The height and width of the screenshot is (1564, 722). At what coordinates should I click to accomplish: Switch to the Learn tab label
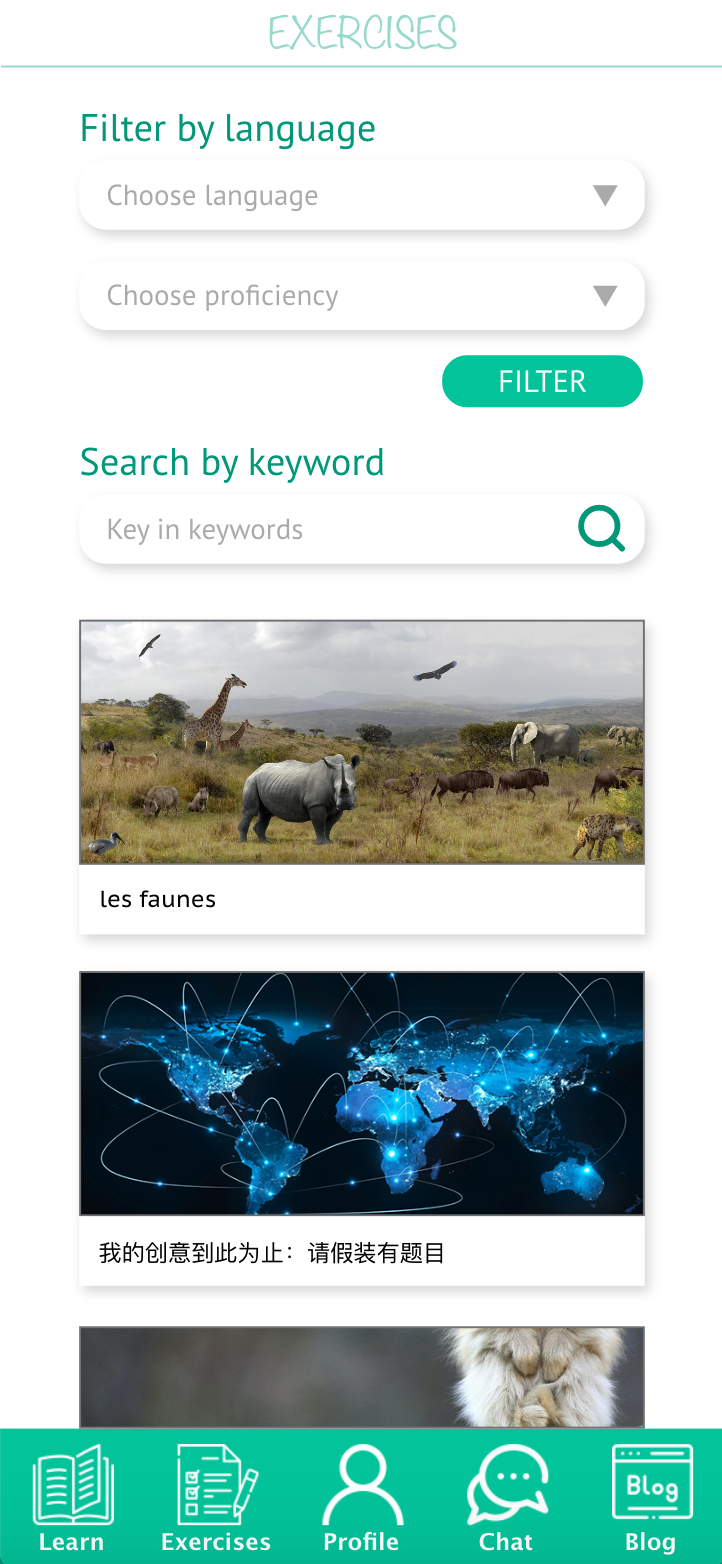(x=71, y=1542)
